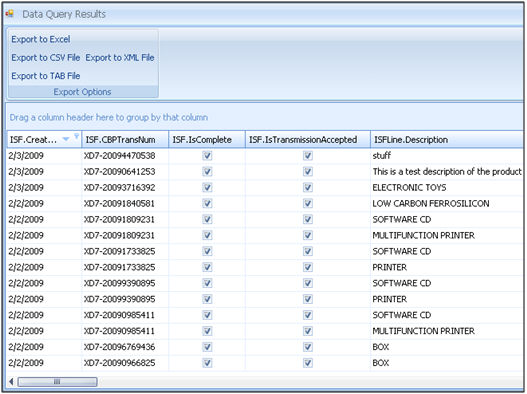Click the Data Query Results window icon
This screenshot has height=394, width=527.
click(10, 14)
